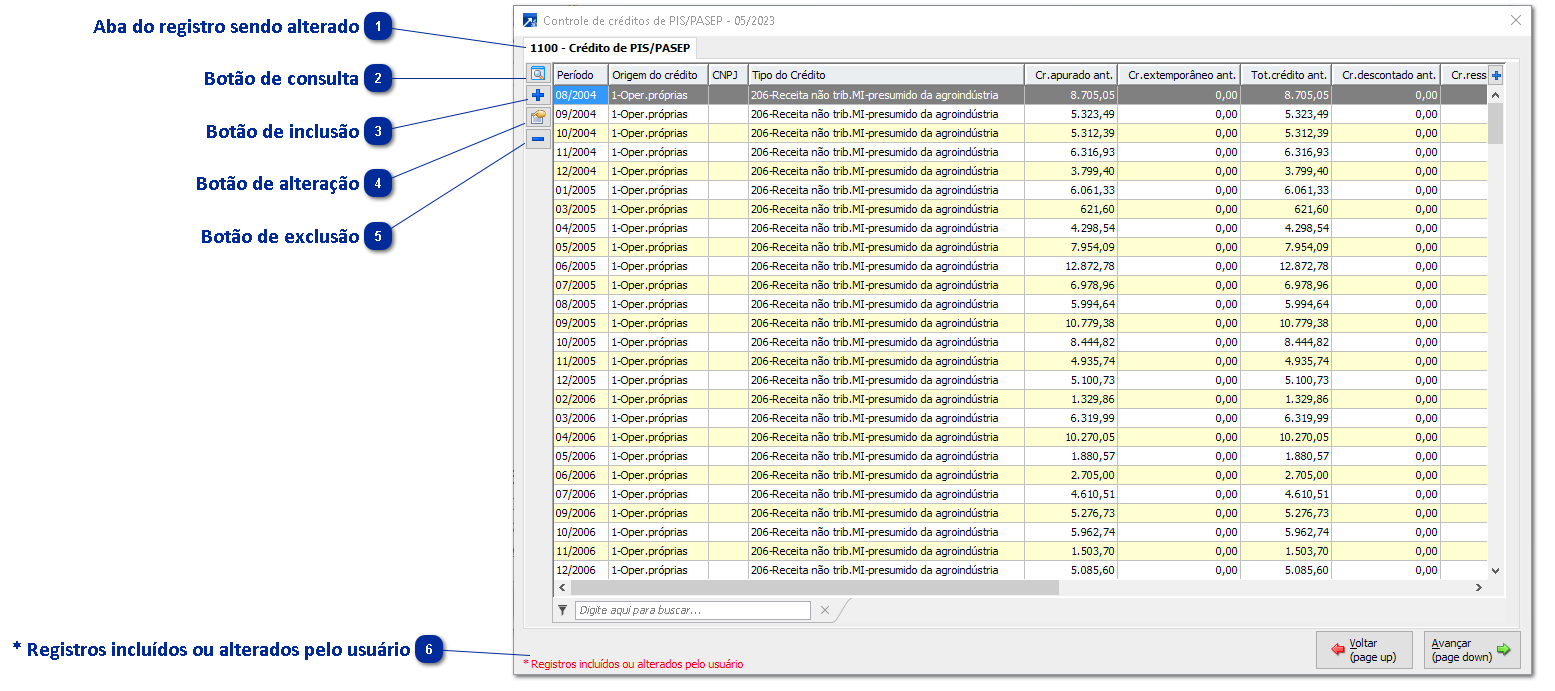Click the alteração edit record button
The image size is (1555, 691).
coord(538,118)
